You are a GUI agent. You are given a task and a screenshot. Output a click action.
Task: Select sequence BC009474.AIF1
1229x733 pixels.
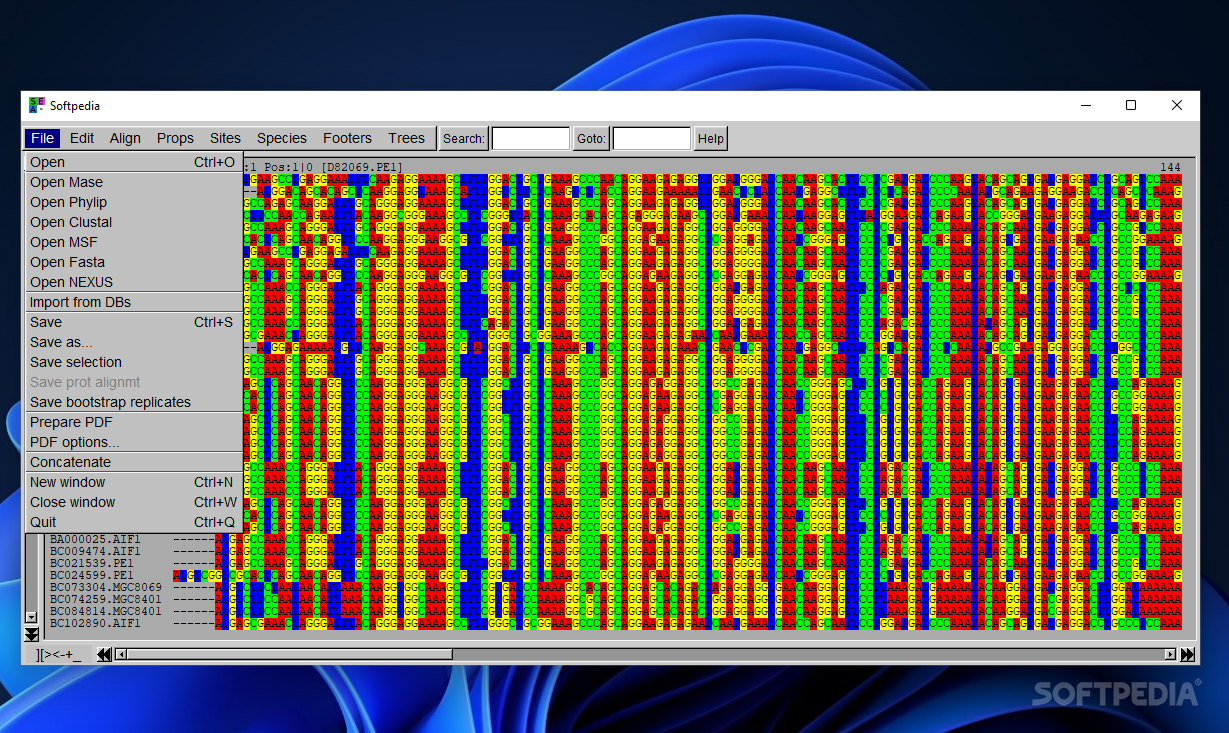[x=95, y=552]
